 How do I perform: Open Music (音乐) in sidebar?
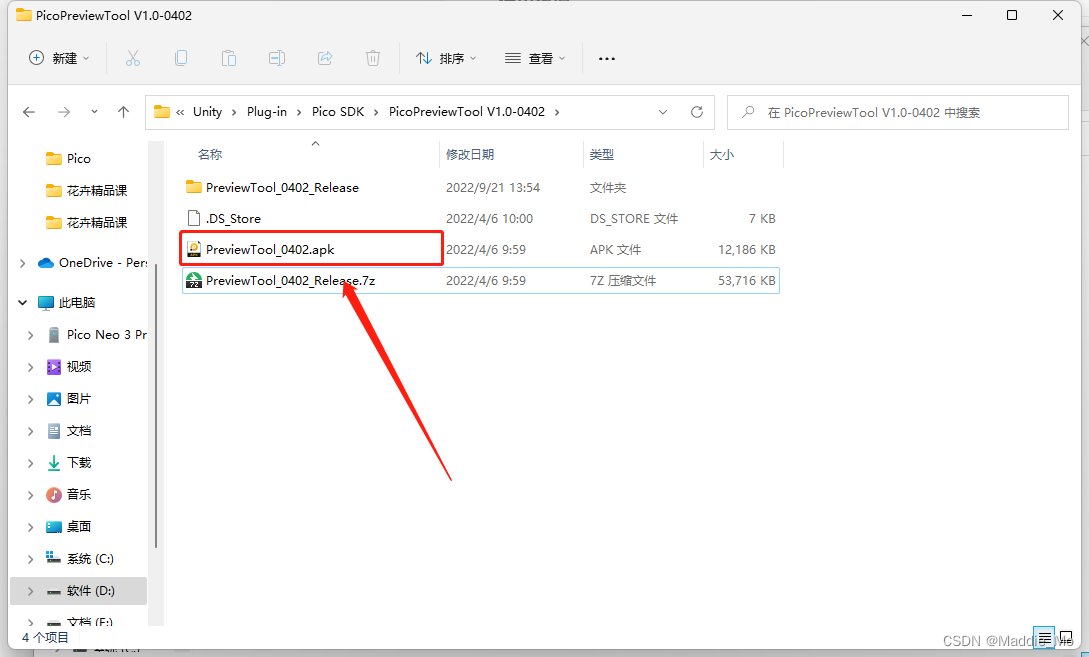[69, 494]
